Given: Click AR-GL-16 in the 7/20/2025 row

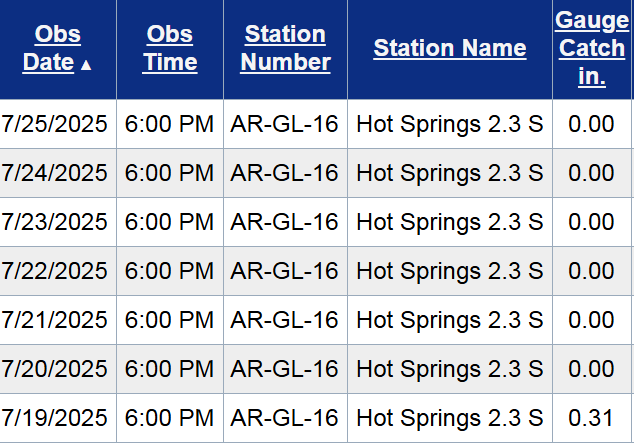Looking at the screenshot, I should (x=285, y=368).
